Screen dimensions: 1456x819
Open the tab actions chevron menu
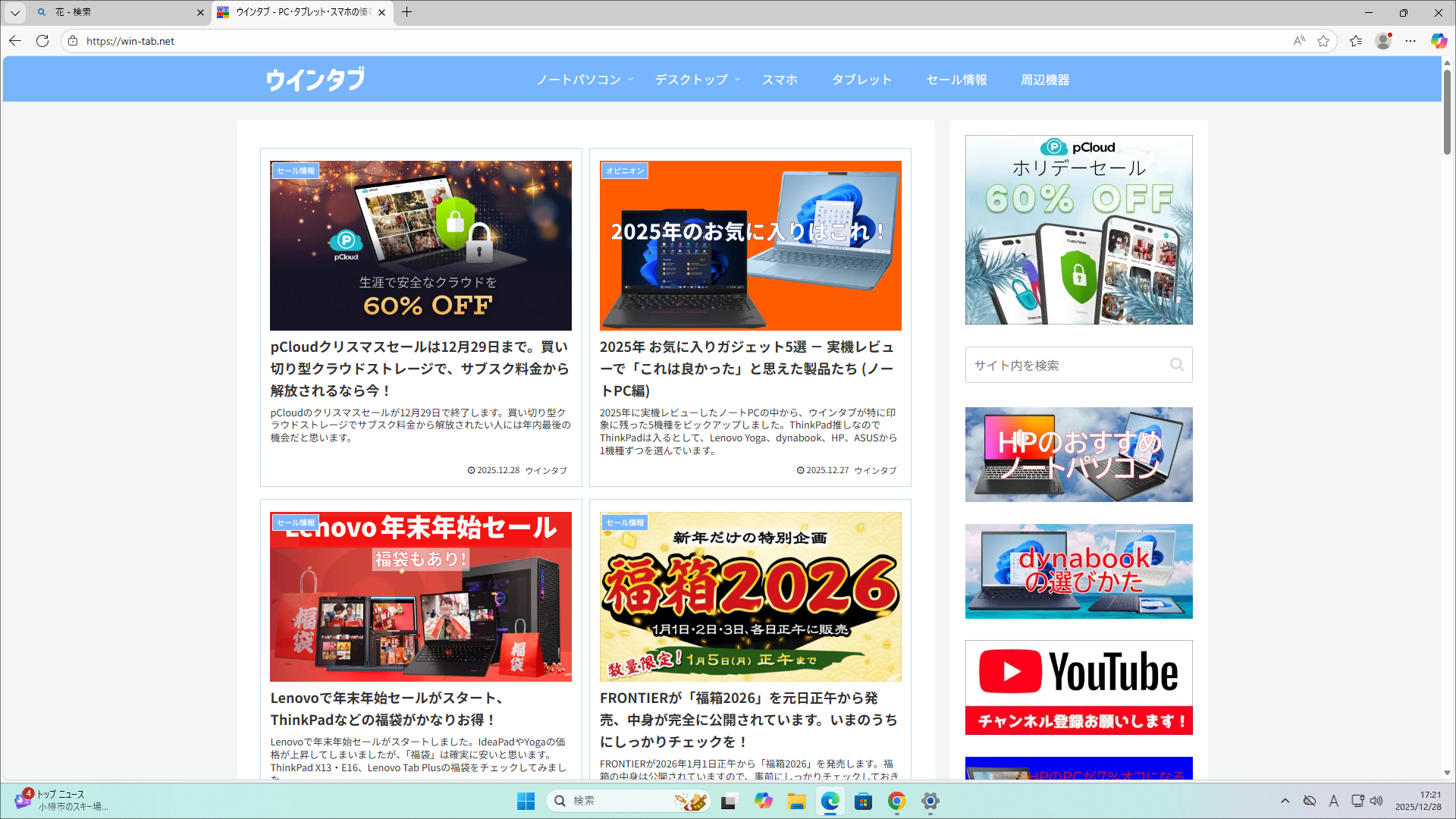14,12
